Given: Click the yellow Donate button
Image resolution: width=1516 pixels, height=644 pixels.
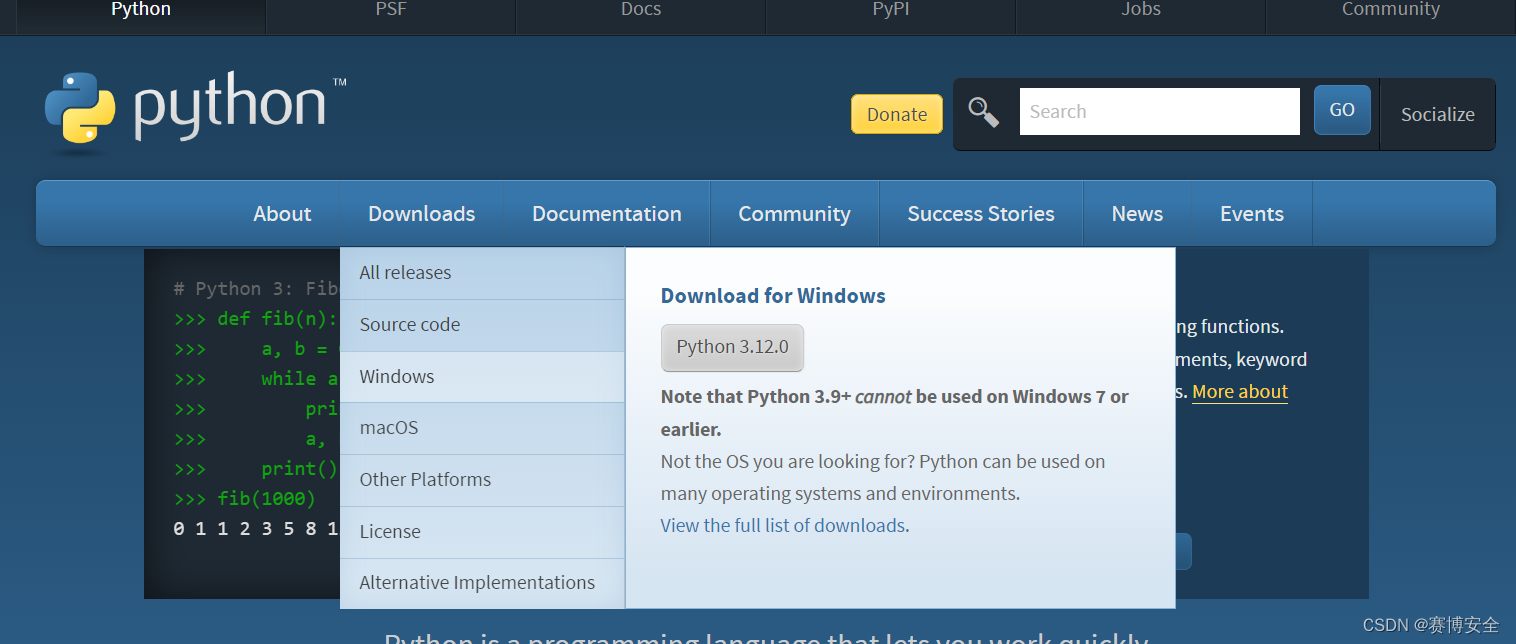Looking at the screenshot, I should click(896, 113).
